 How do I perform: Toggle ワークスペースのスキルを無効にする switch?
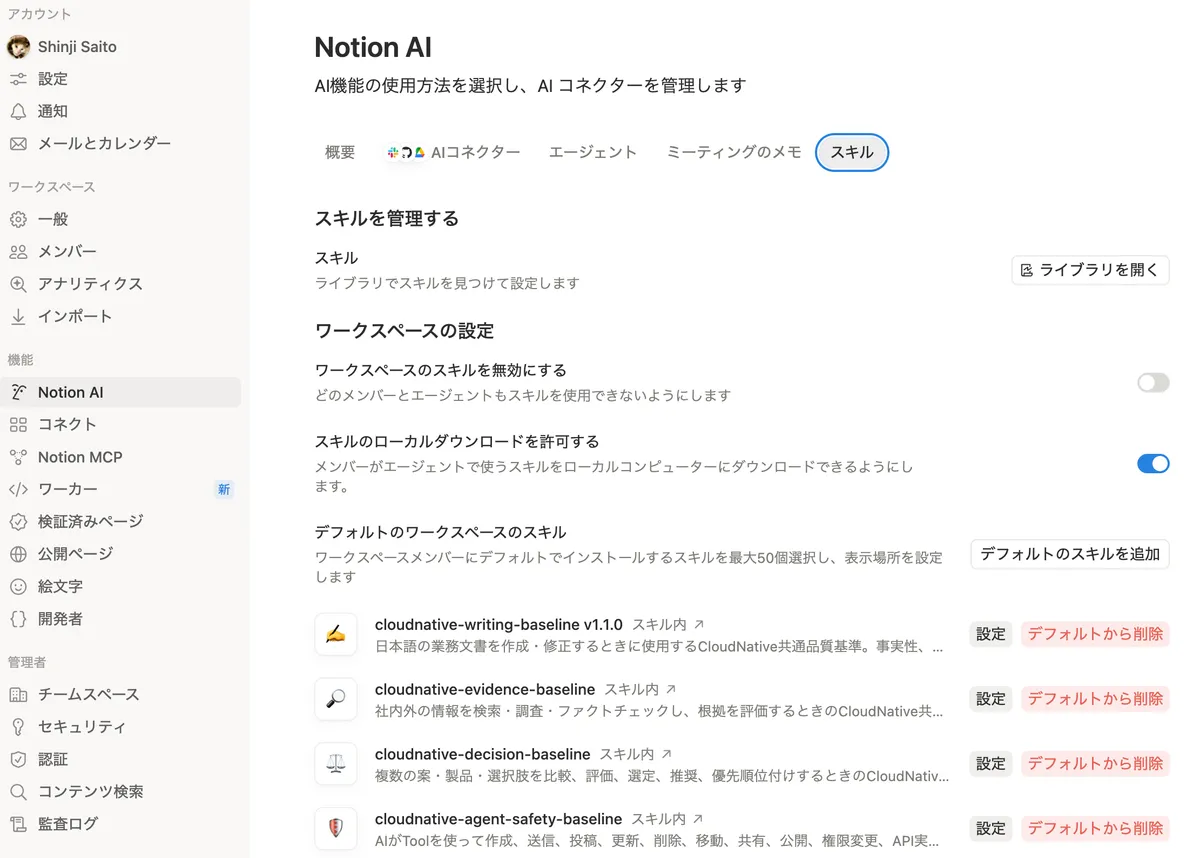point(1153,383)
